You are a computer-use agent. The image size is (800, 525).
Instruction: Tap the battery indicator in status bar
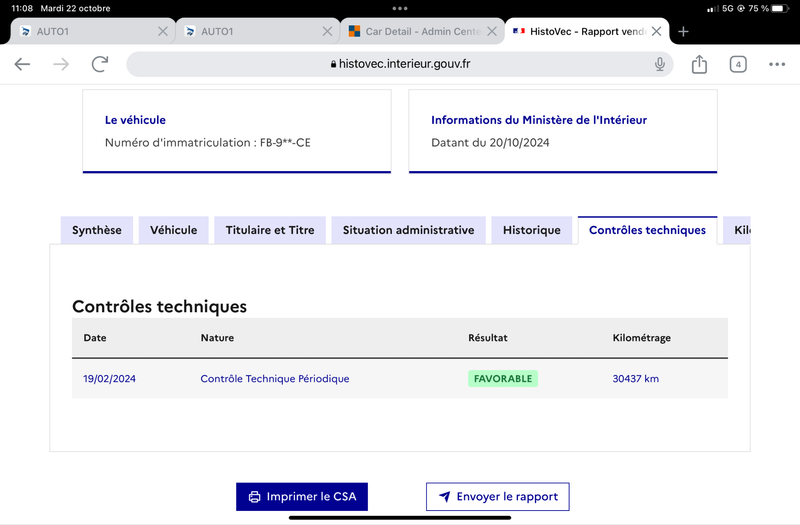point(780,9)
